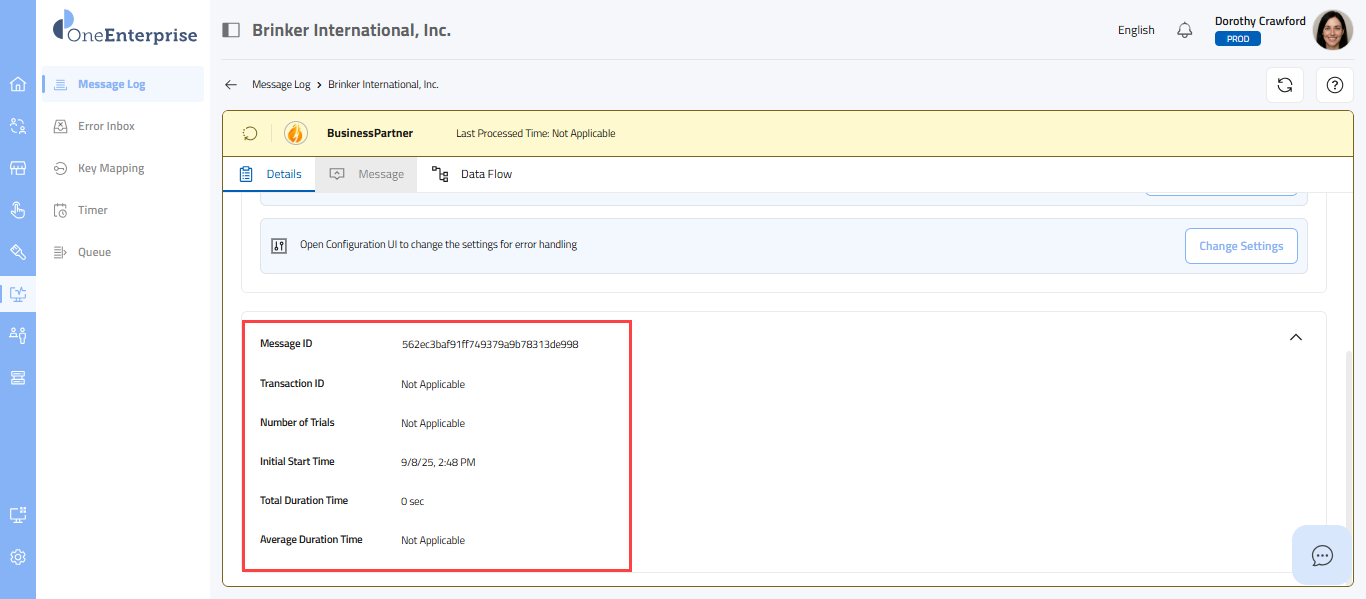Toggle the sidebar panel icon beside title
1366x599 pixels.
pos(231,30)
